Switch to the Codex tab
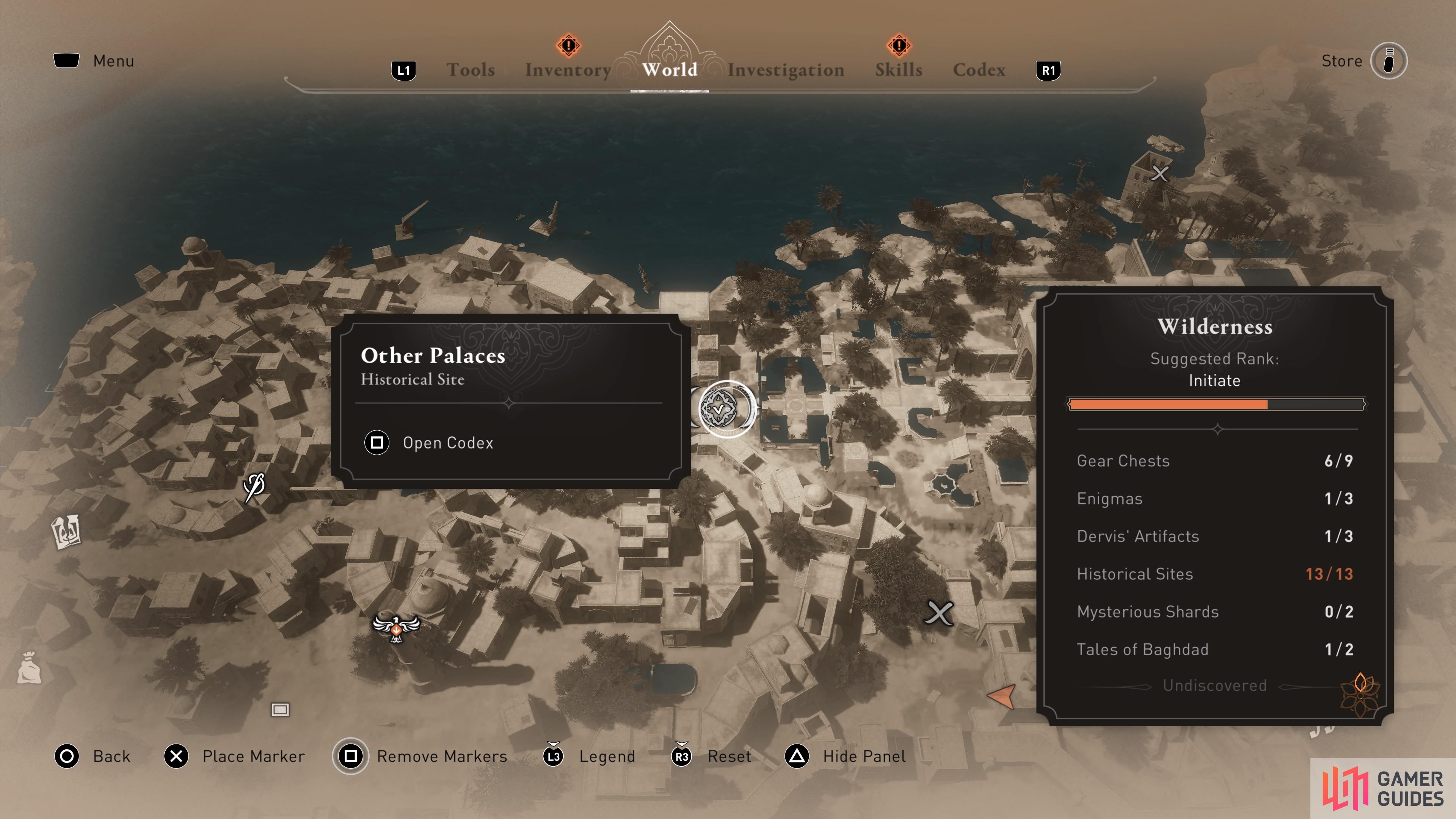Image resolution: width=1456 pixels, height=819 pixels. point(979,69)
